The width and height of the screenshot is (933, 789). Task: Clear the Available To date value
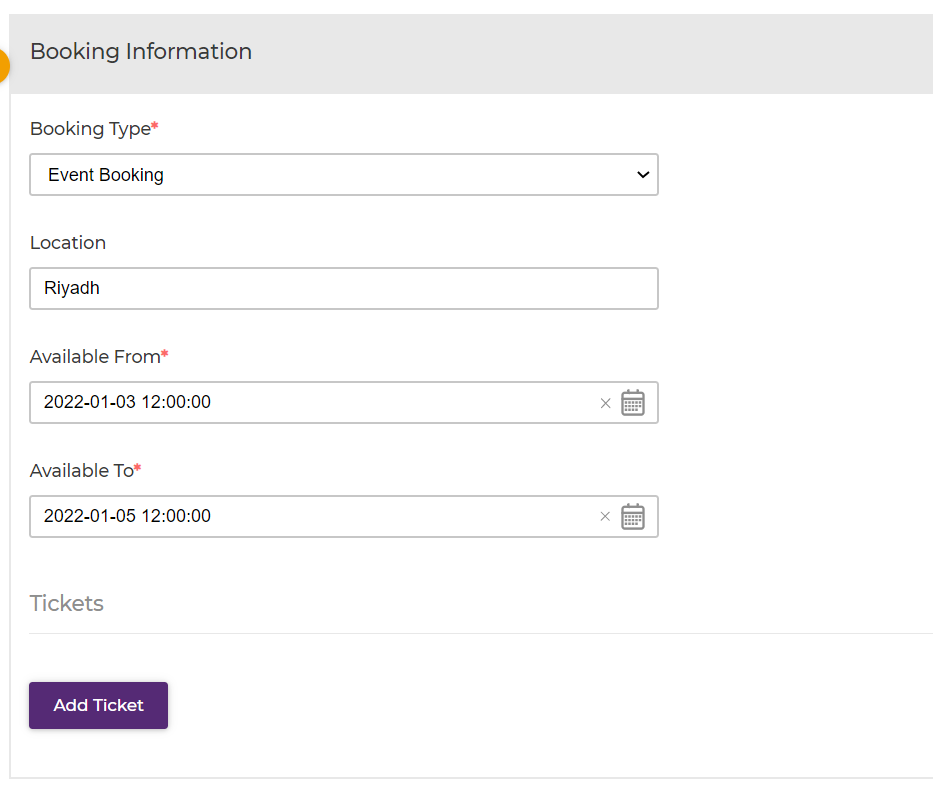coord(605,517)
